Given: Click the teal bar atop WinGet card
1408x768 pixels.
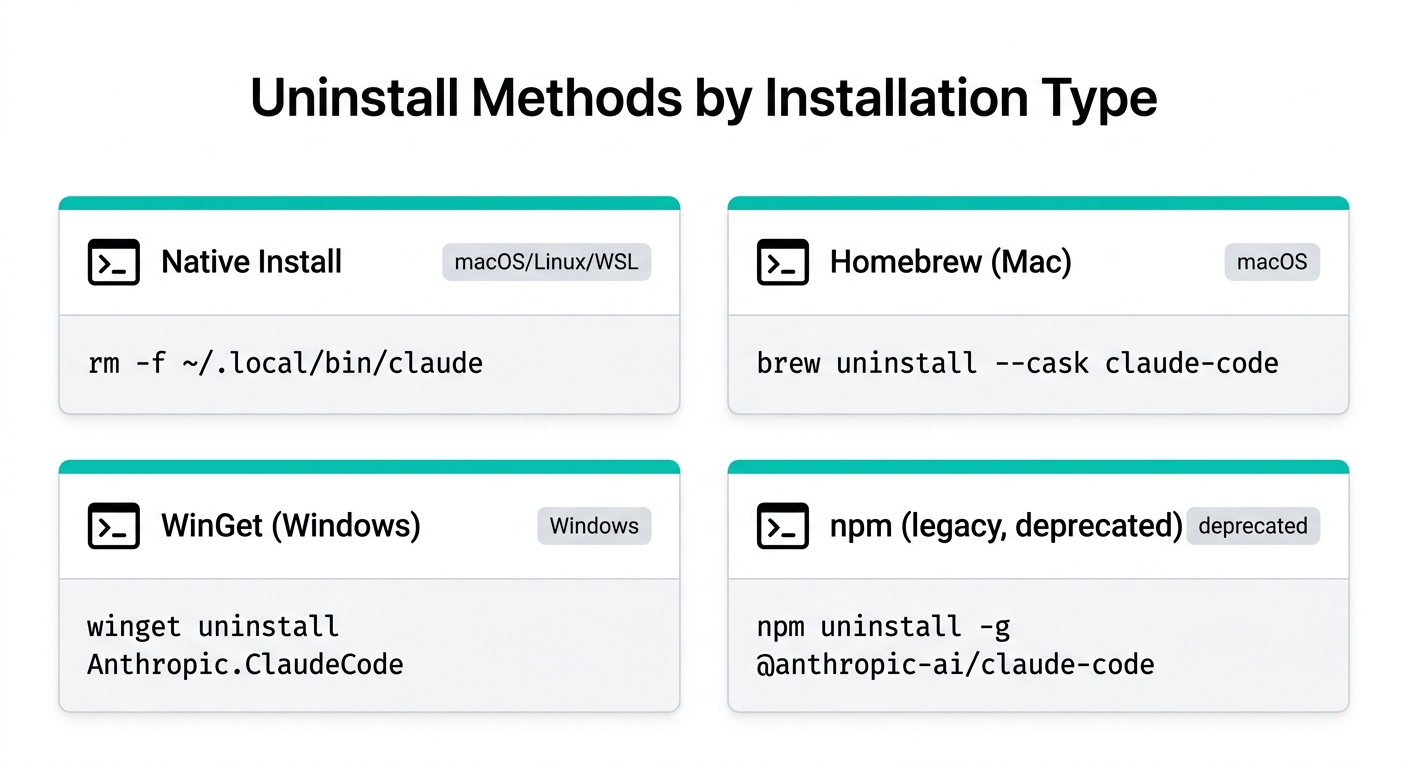Looking at the screenshot, I should click(369, 467).
